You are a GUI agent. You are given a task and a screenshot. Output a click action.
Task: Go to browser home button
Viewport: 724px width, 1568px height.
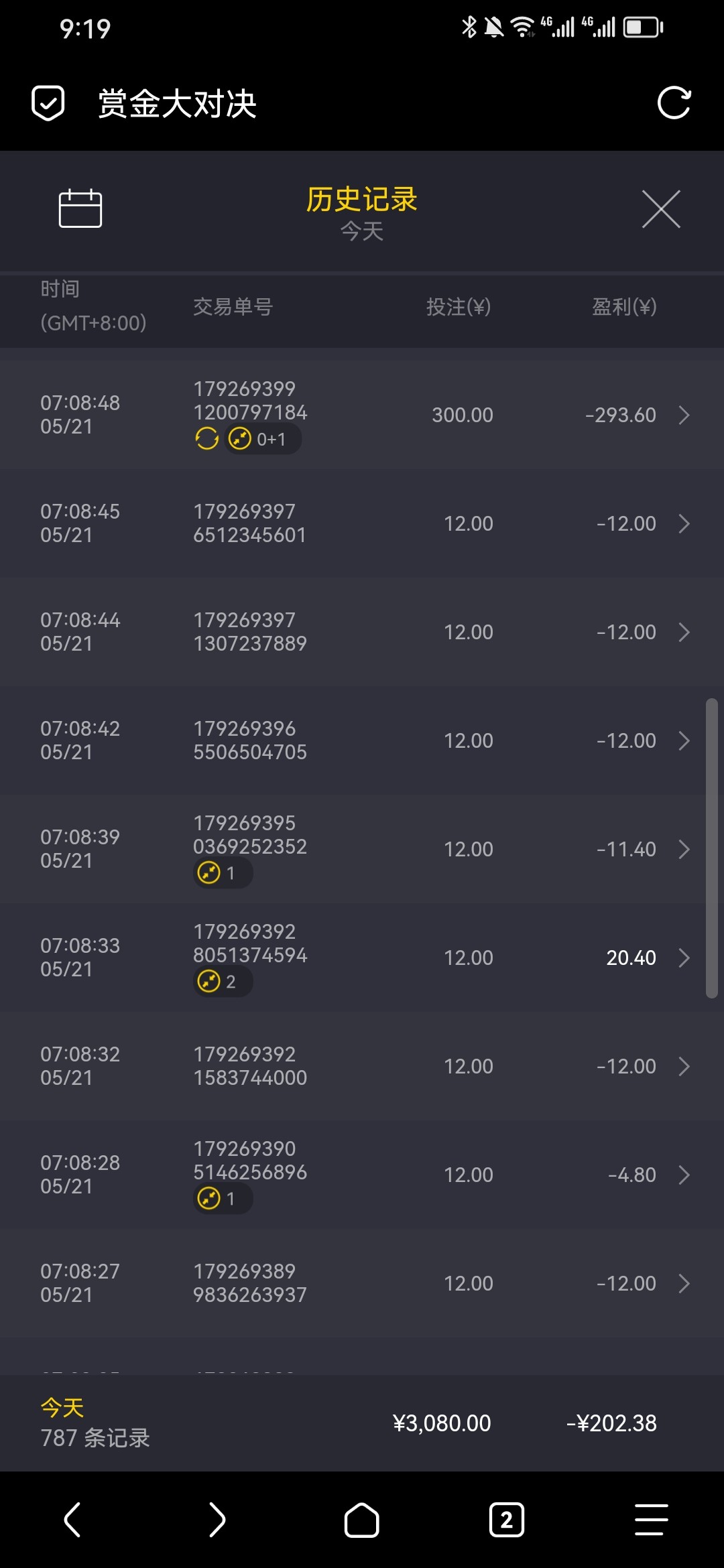[362, 1519]
